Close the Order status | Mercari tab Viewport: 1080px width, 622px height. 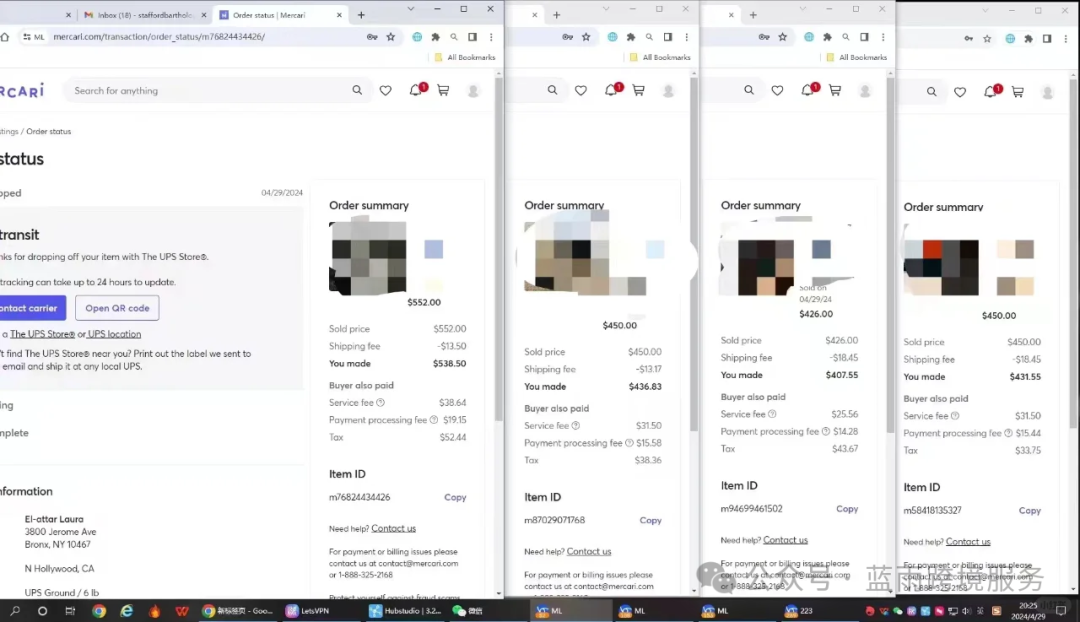(339, 14)
